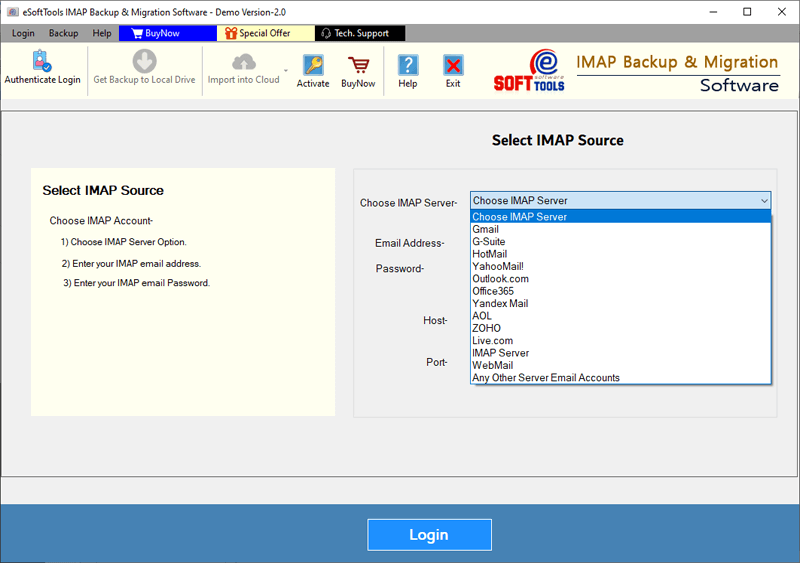The width and height of the screenshot is (800, 563).
Task: Open Help from the toolbar question icon
Action: 408,70
